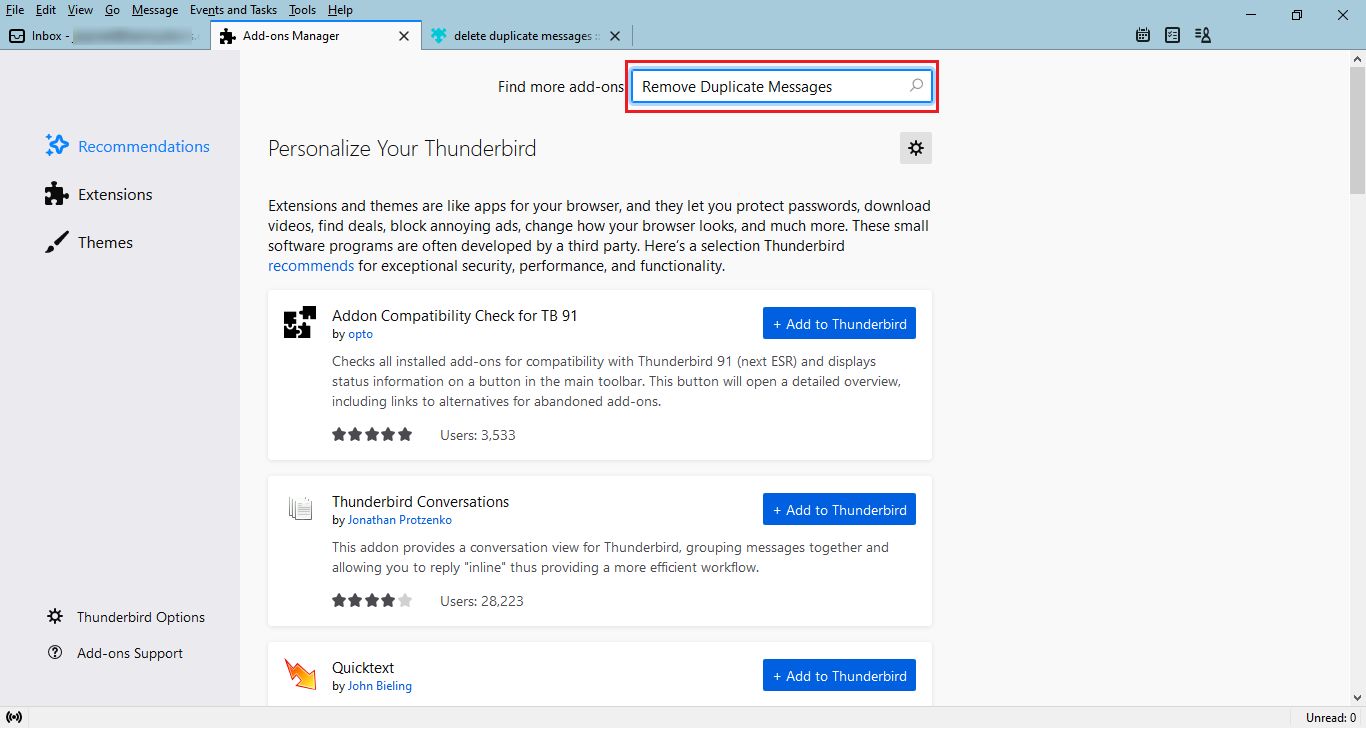Open Extensions in the sidebar
Viewport: 1366px width, 730px height.
coord(99,194)
